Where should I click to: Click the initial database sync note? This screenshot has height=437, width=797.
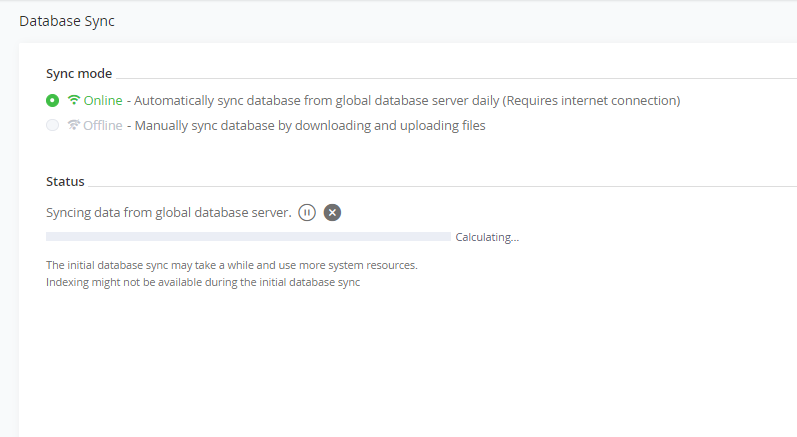[x=231, y=265]
